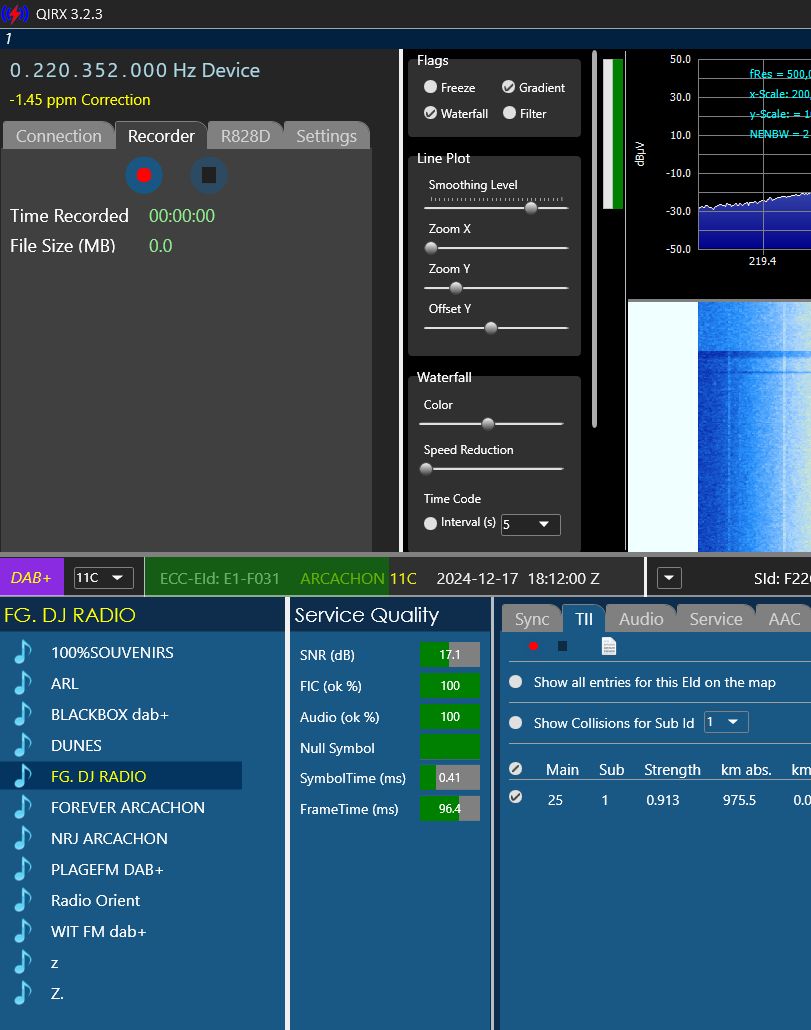Enable Show all entries for this EId
Screen dimensions: 811x1030
515,682
